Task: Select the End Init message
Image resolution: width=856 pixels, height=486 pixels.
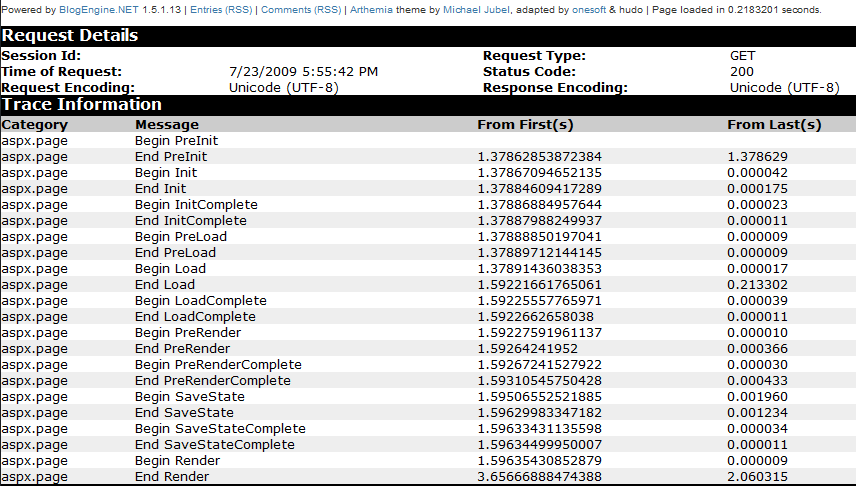Action: click(160, 188)
